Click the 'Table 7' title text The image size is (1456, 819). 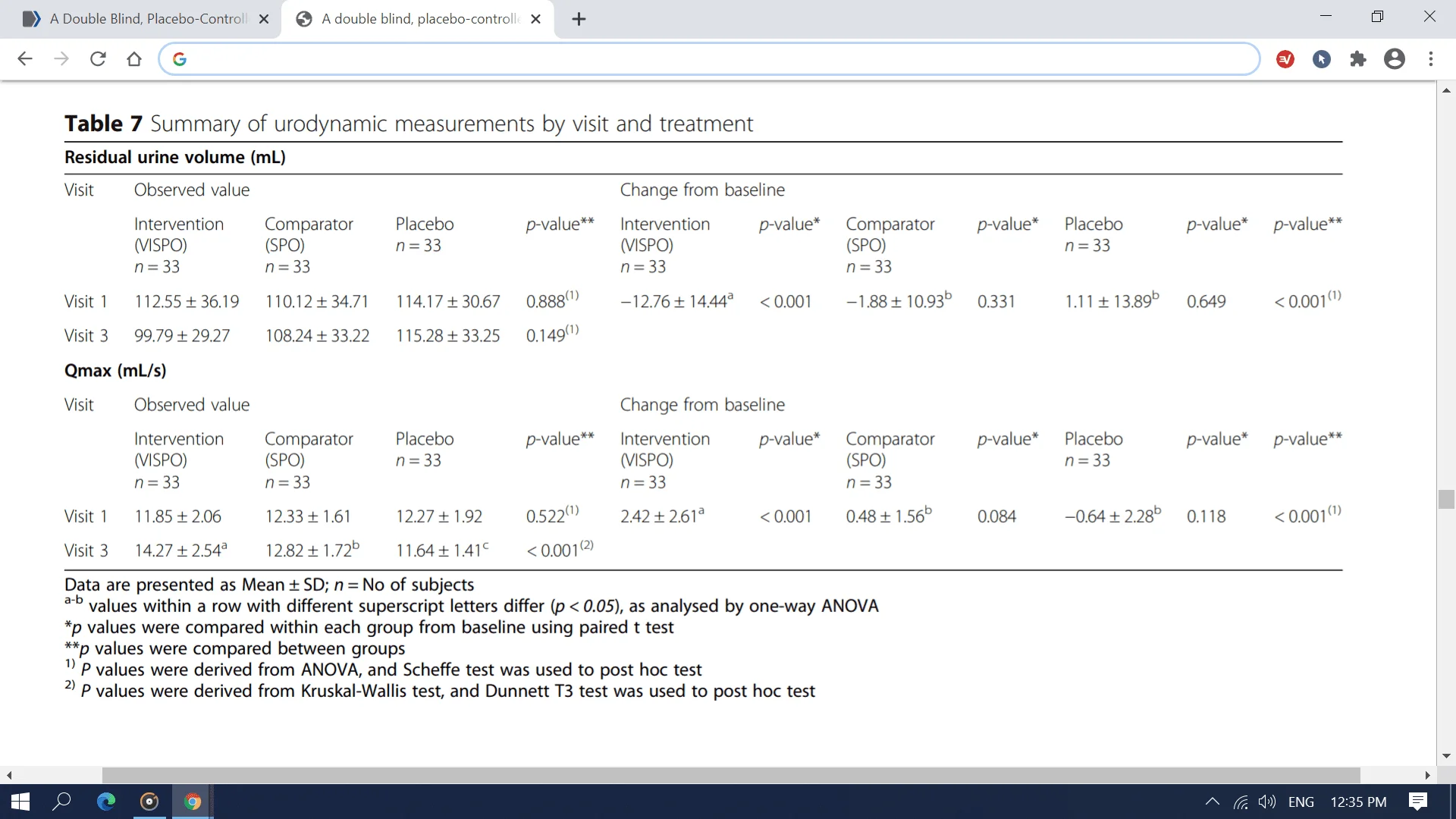click(103, 123)
